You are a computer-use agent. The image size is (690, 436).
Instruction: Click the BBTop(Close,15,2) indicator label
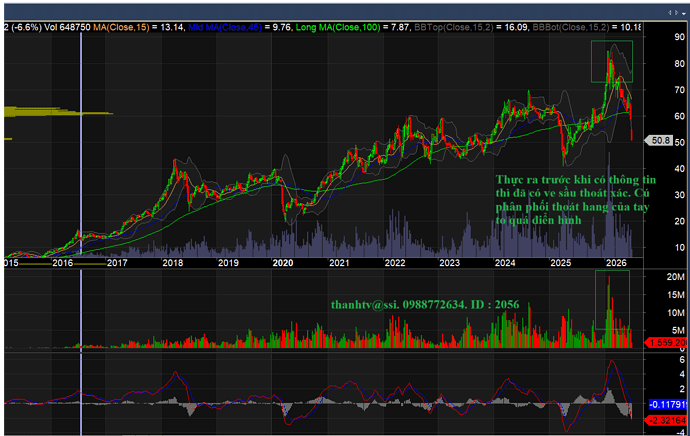454,27
